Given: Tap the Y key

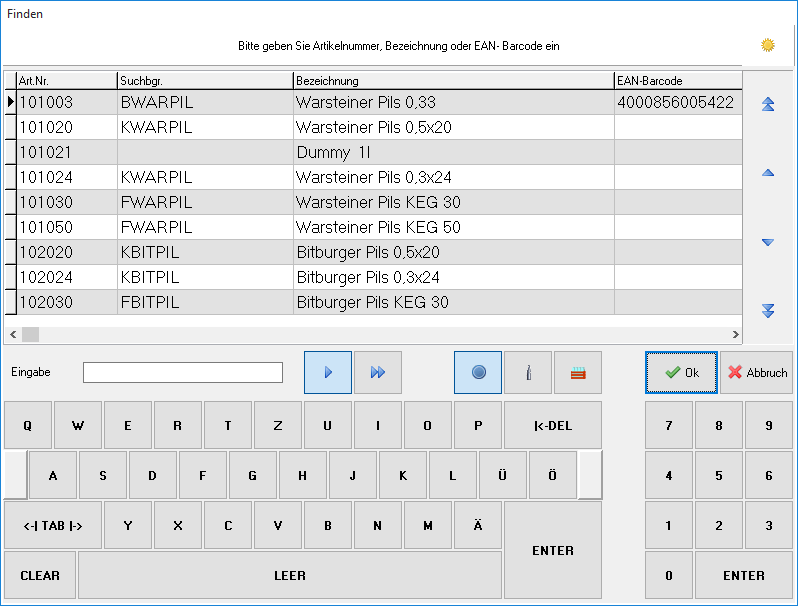Looking at the screenshot, I should tap(128, 526).
